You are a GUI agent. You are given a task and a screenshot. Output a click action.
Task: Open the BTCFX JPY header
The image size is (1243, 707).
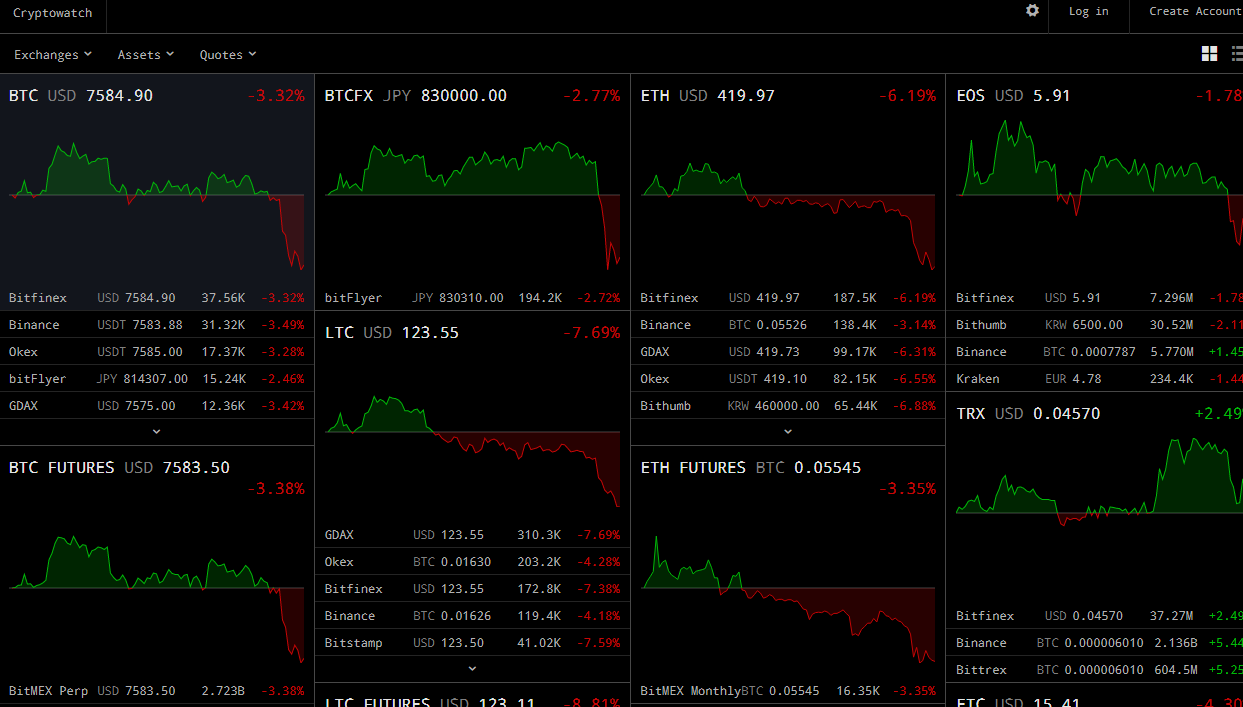point(472,96)
